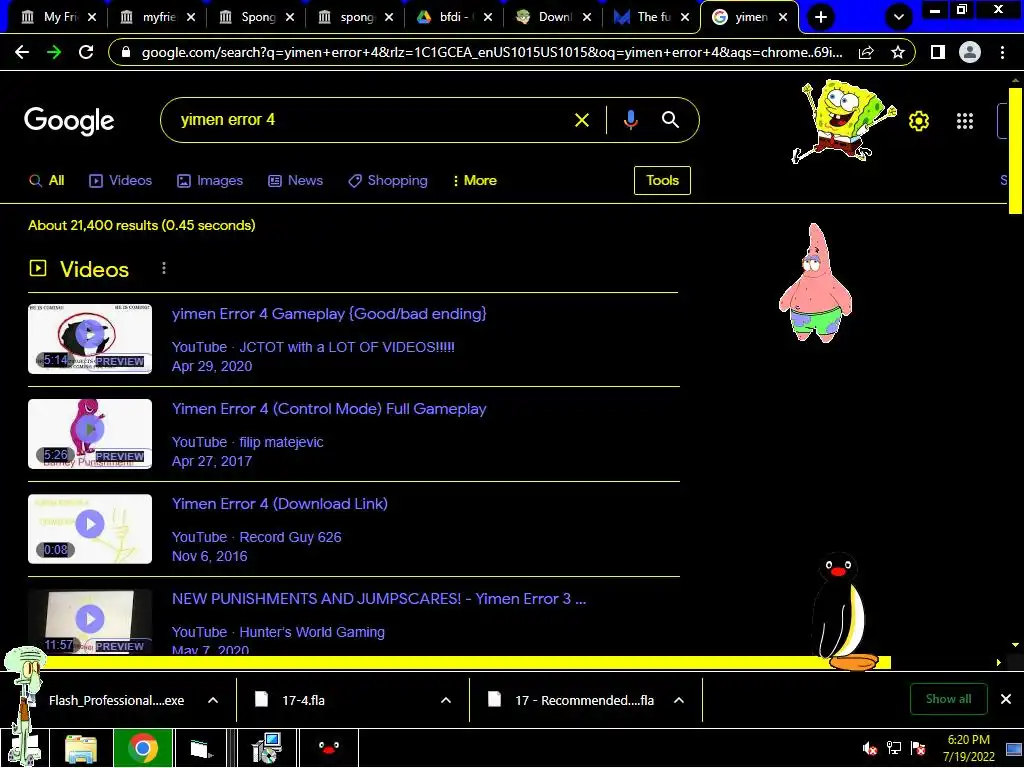Expand options for 17 - Recommended fla download
This screenshot has height=768, width=1024.
pos(679,700)
